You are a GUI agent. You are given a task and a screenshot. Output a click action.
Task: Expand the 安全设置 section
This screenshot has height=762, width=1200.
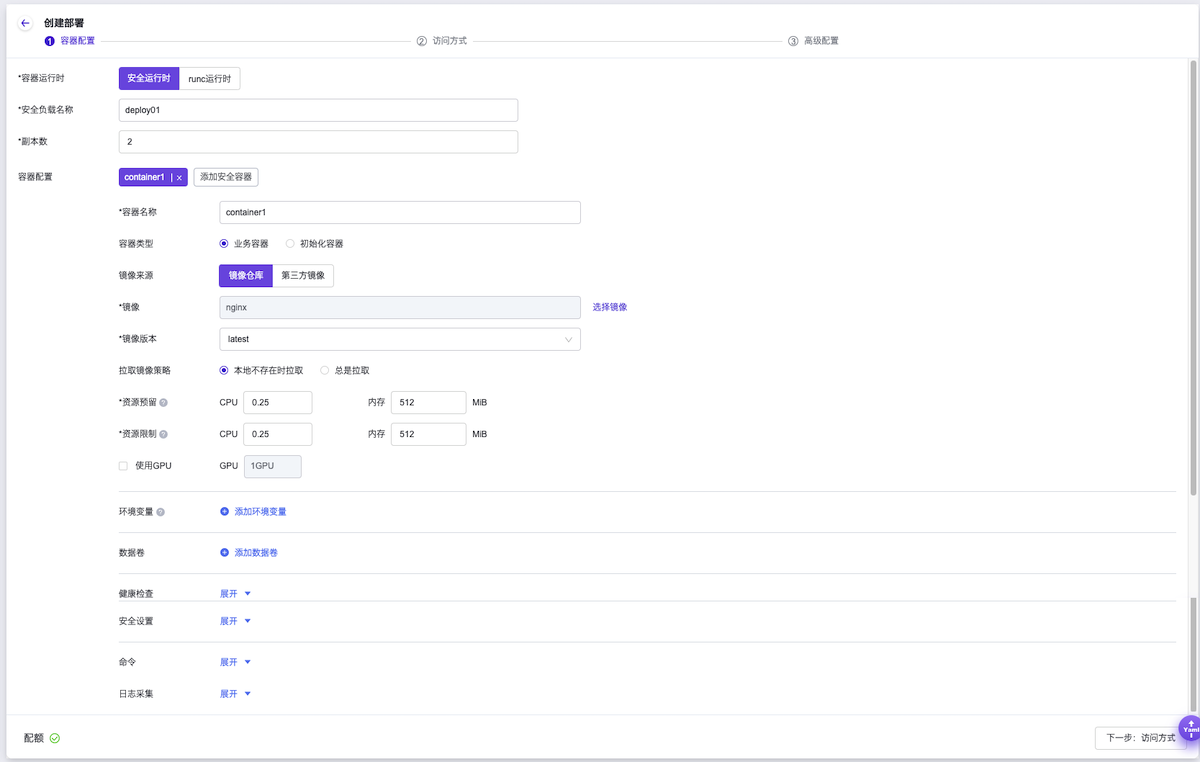(235, 621)
